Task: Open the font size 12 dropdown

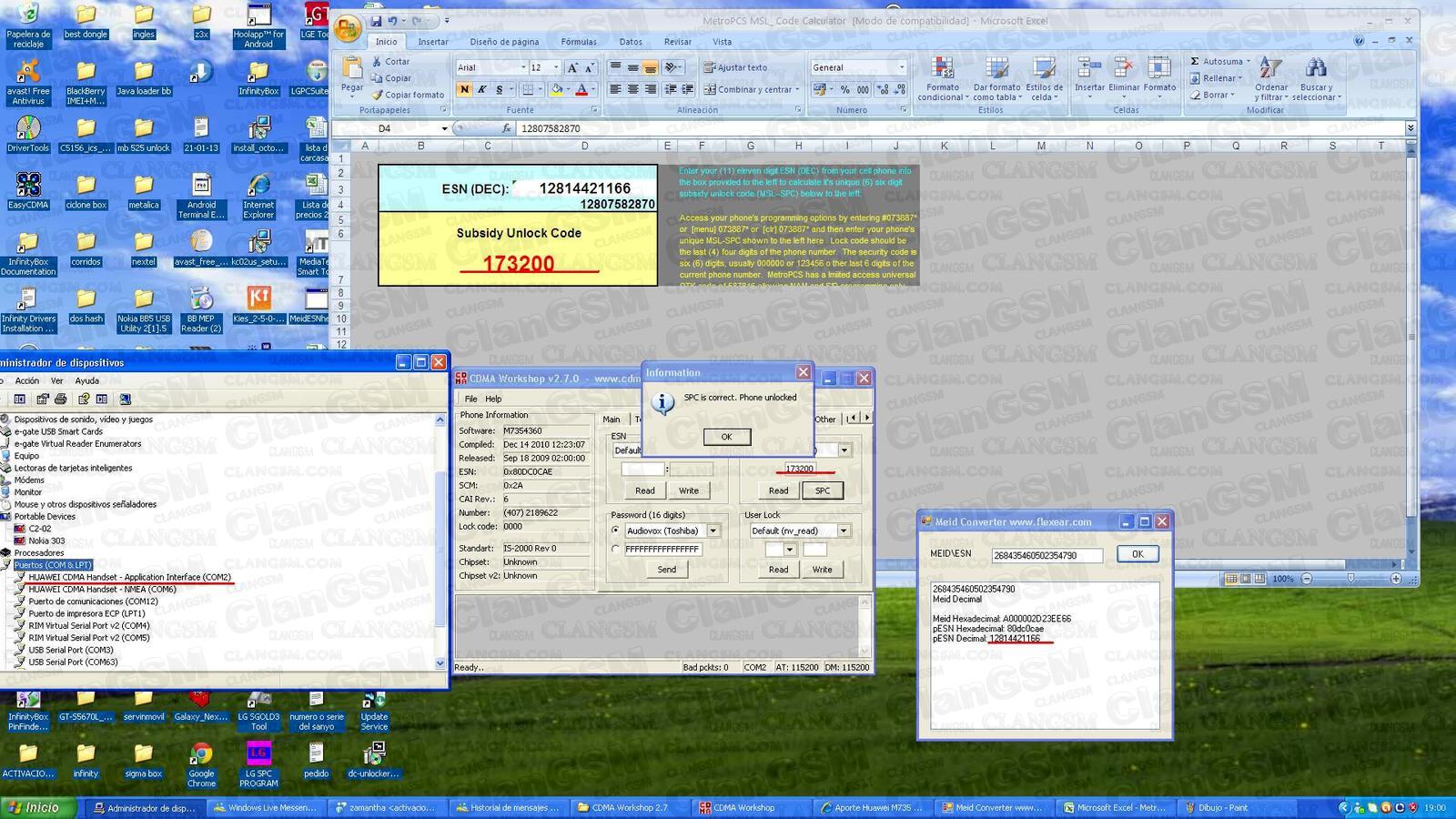Action: 556,67
